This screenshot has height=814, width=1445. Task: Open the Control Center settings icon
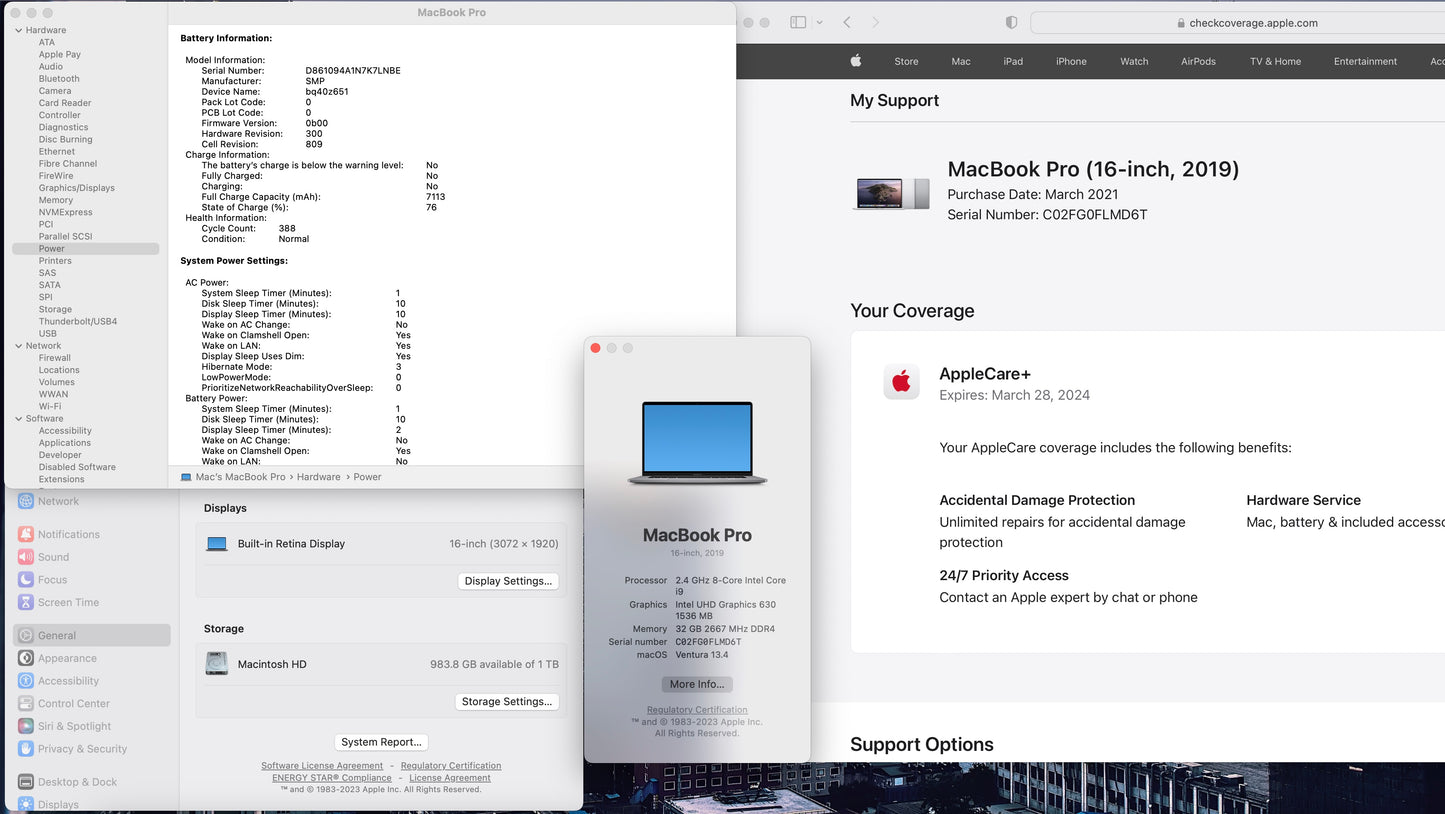(25, 703)
